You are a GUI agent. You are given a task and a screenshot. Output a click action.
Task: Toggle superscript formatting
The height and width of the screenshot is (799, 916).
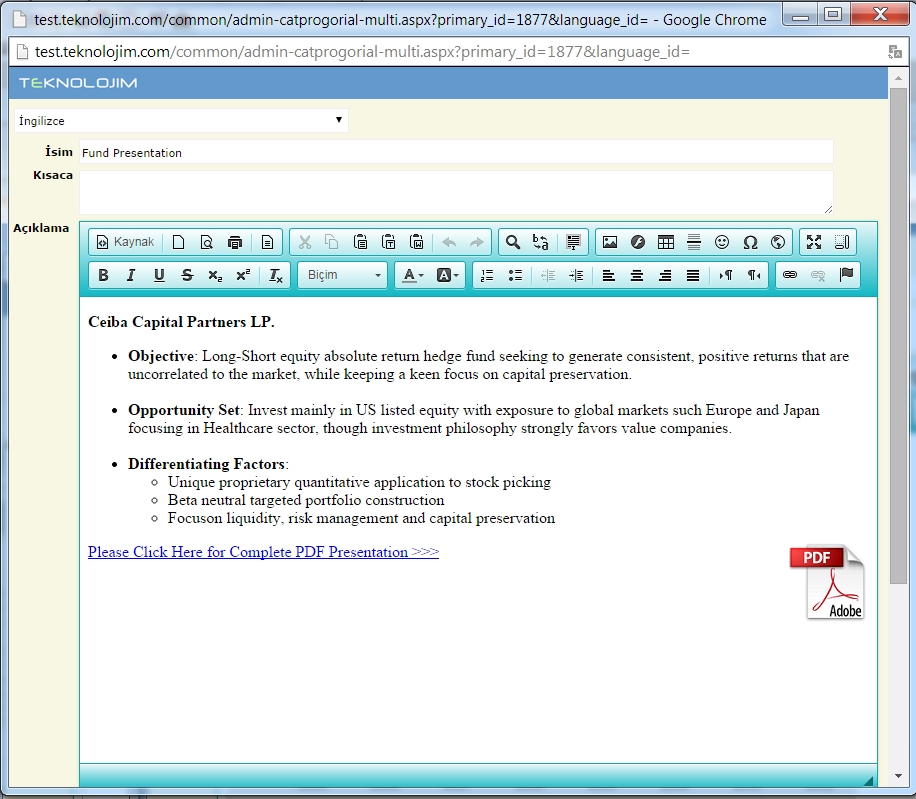(243, 275)
